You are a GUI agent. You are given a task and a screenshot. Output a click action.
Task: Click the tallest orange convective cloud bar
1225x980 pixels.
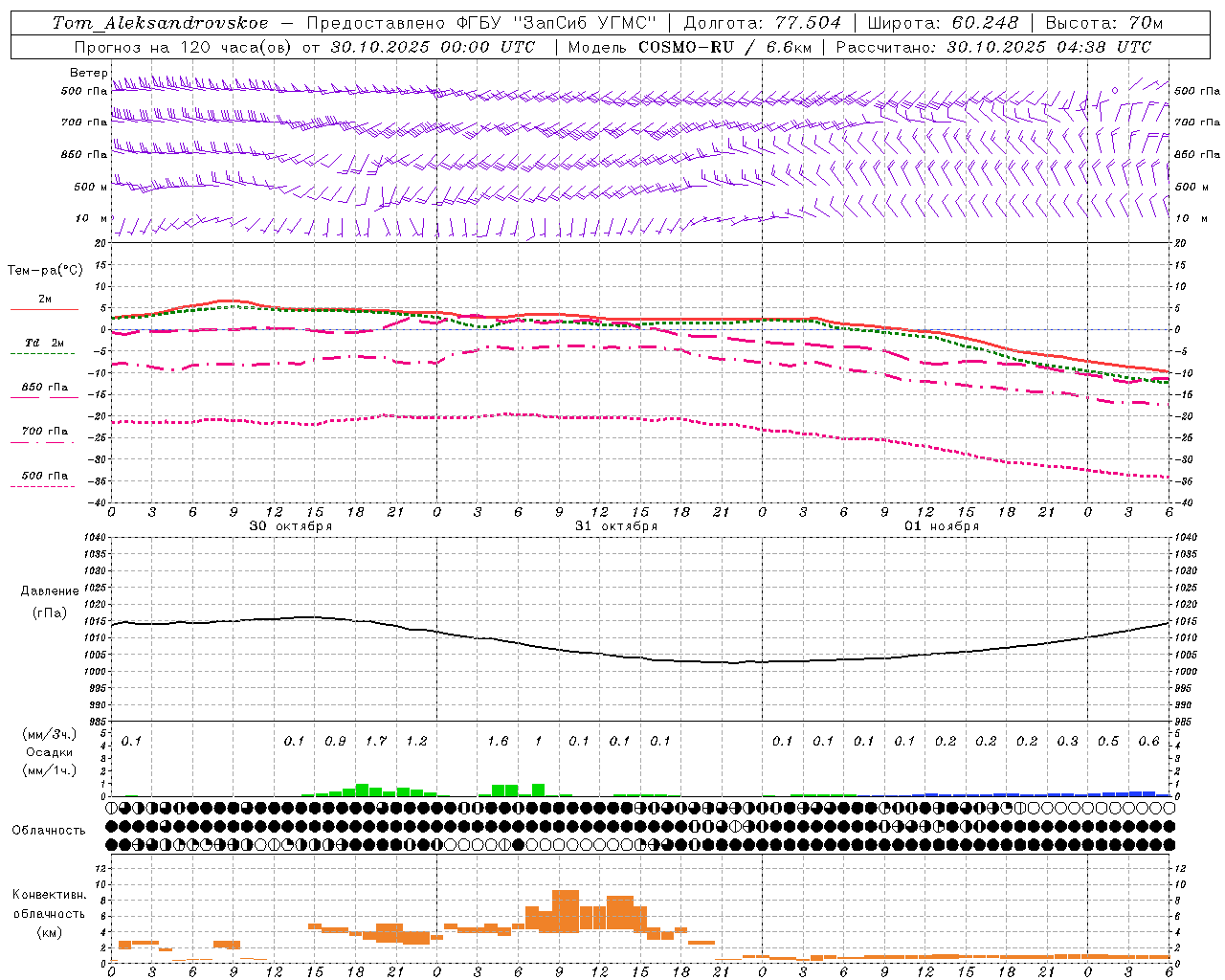(566, 911)
